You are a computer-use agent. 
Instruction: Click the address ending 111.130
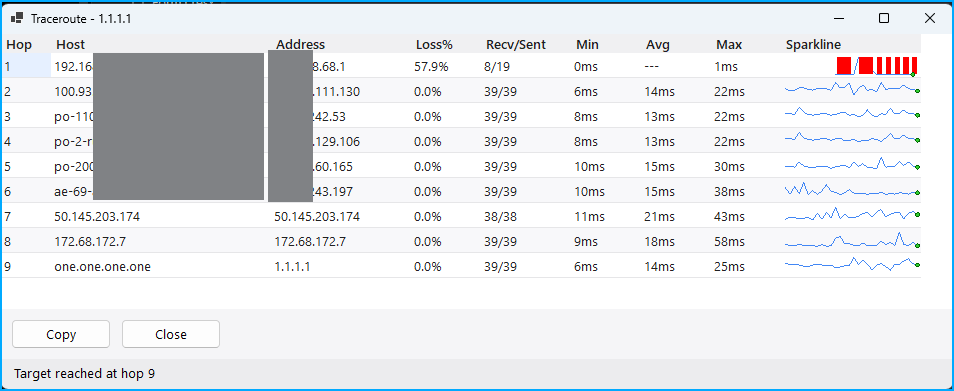coord(336,92)
